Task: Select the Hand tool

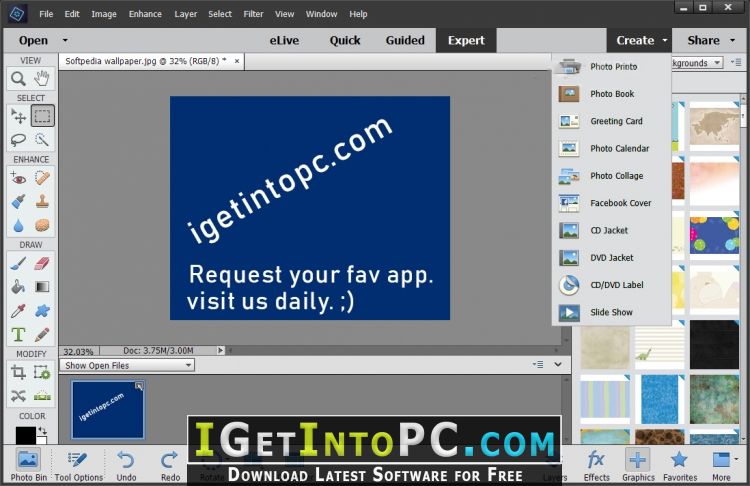Action: (42, 78)
